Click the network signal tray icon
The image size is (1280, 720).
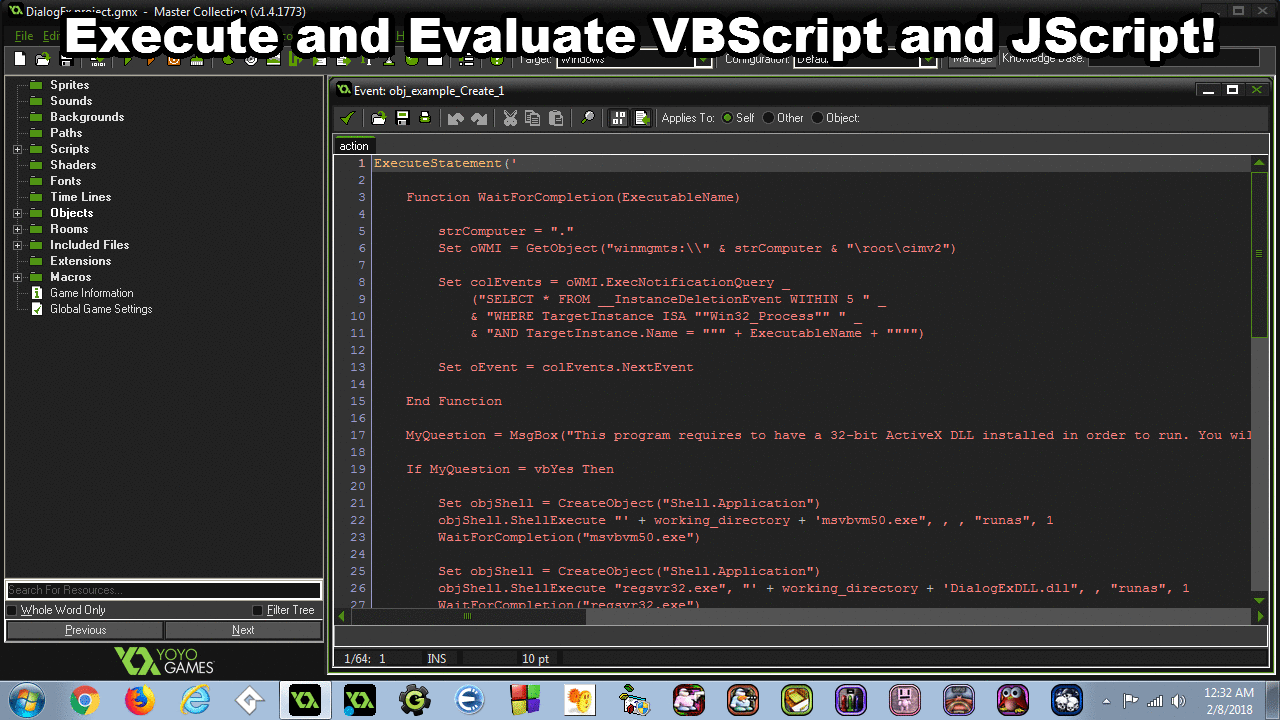click(x=1156, y=700)
